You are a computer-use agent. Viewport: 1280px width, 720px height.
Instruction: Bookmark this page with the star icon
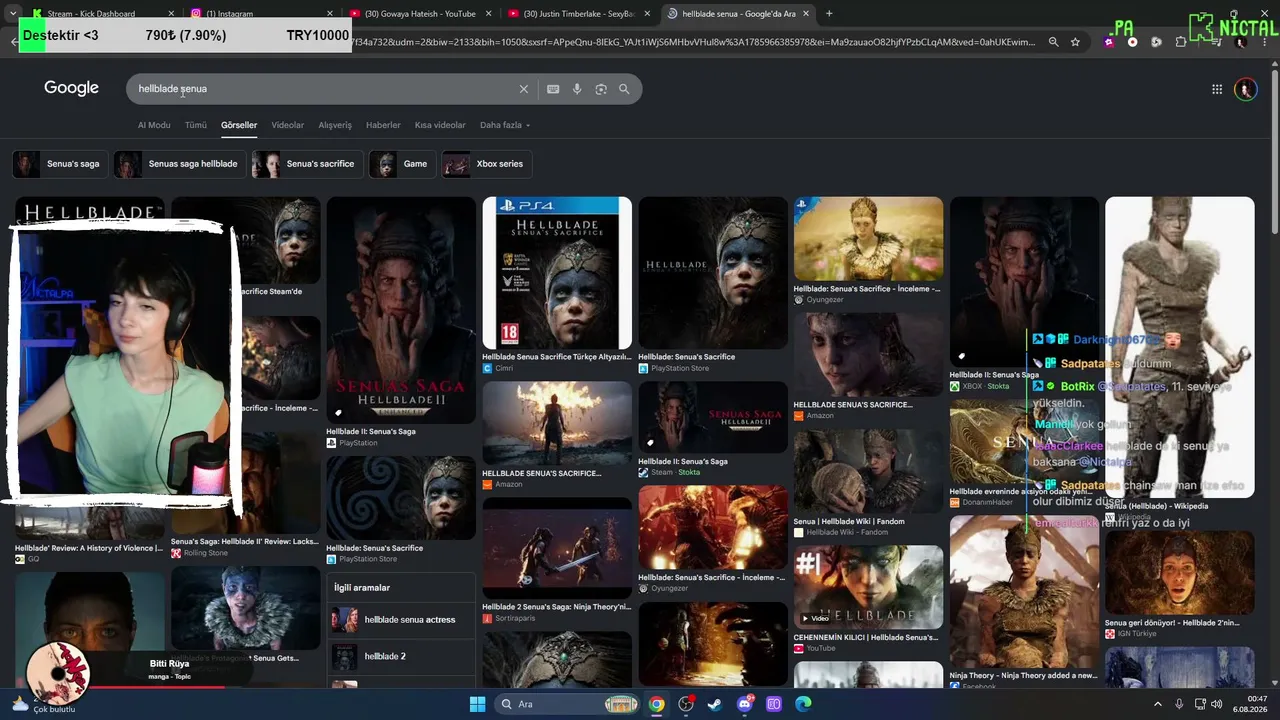coord(1075,42)
